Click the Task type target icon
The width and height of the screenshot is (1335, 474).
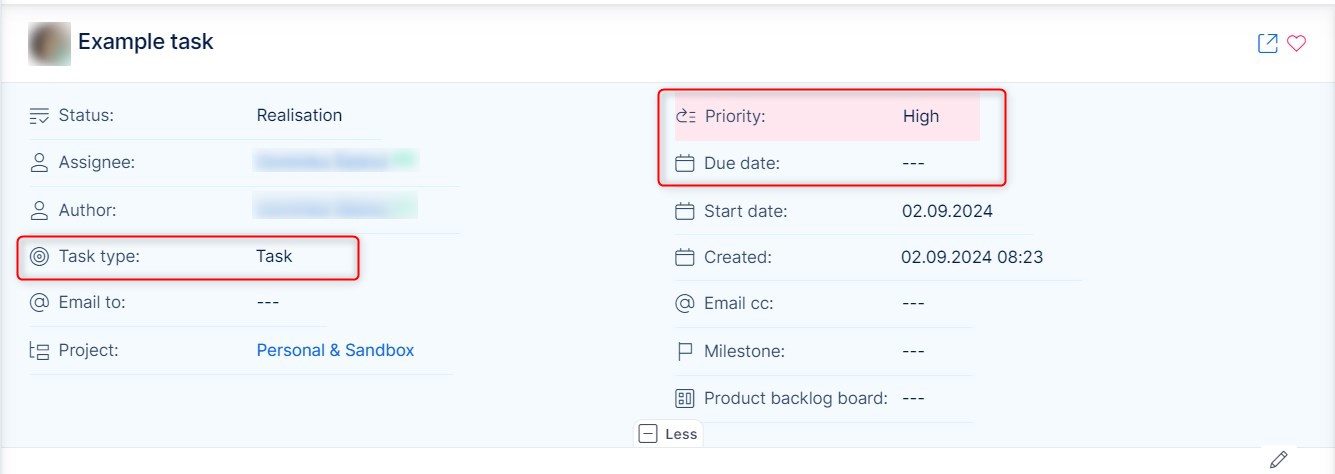coord(39,256)
